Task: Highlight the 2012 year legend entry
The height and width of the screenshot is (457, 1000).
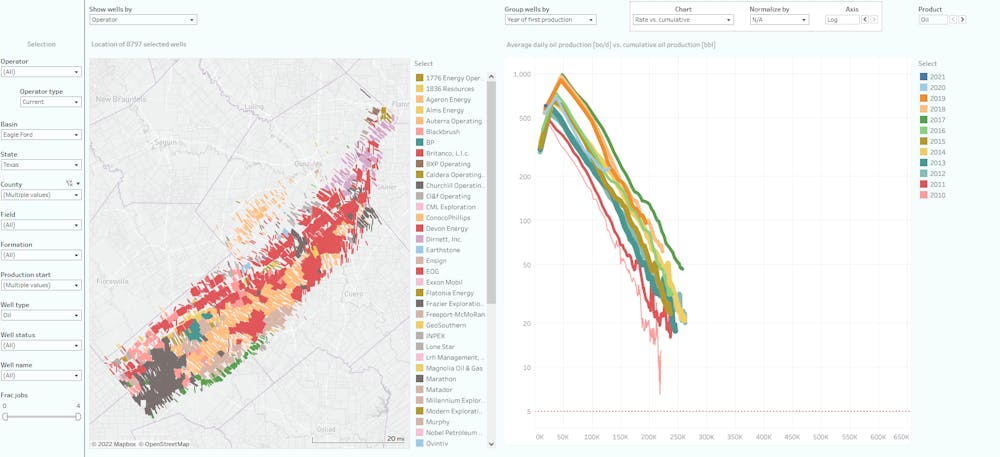Action: point(932,174)
